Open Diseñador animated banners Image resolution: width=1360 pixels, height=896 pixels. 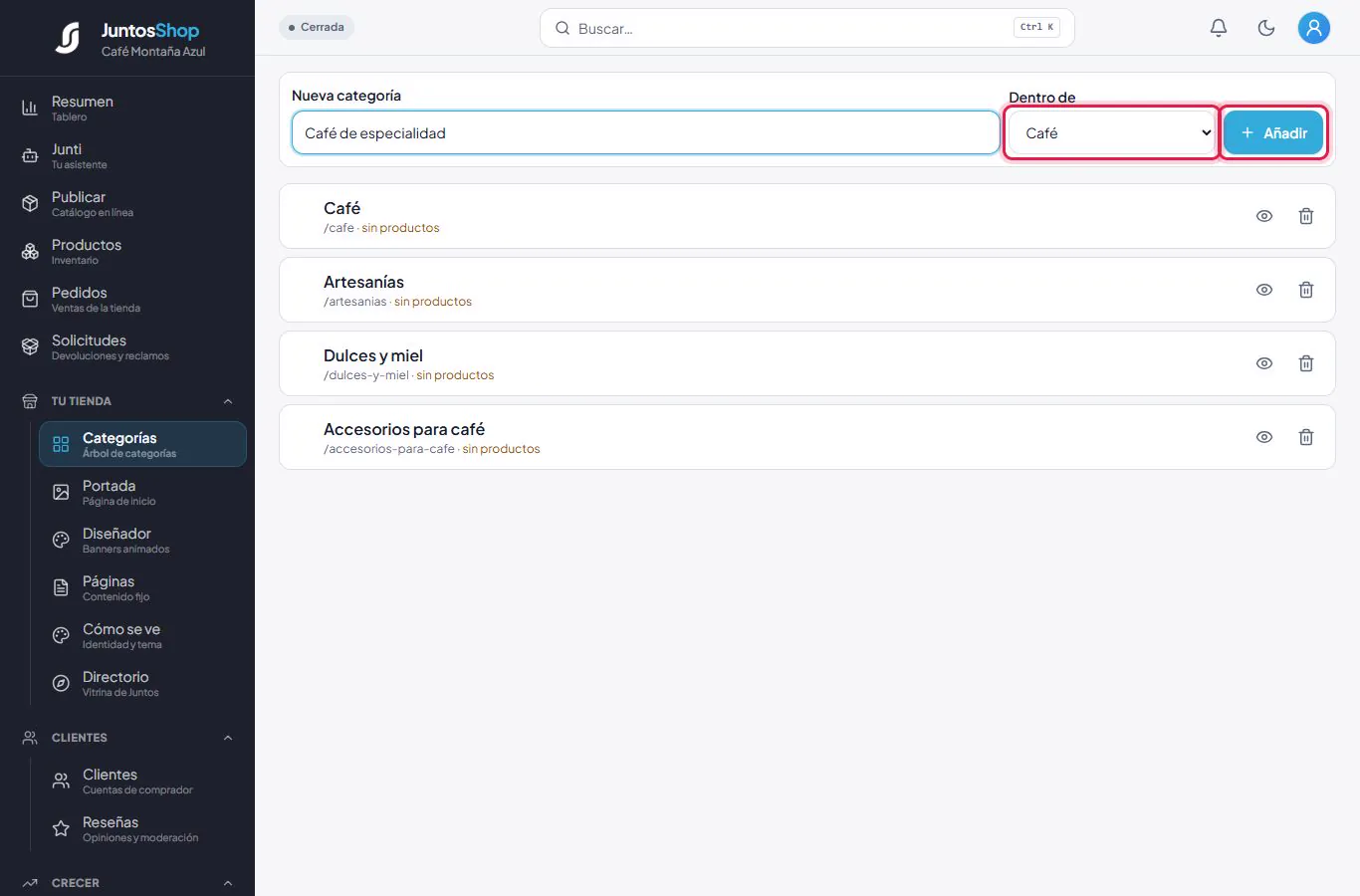click(x=142, y=540)
